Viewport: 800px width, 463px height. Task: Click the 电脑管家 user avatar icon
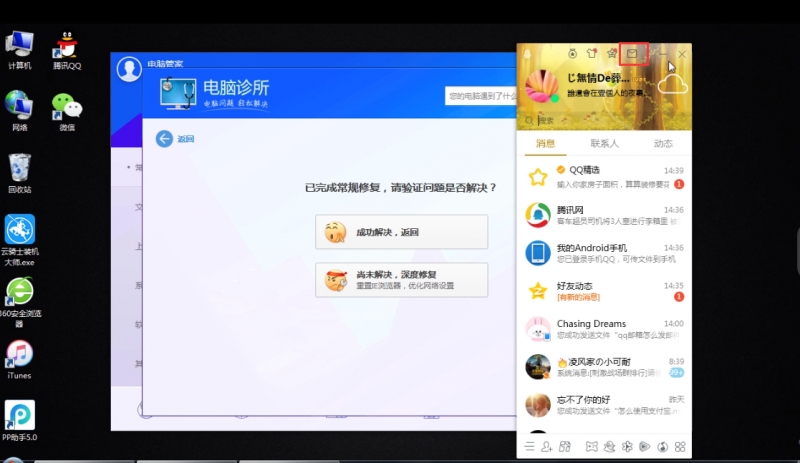[x=129, y=69]
